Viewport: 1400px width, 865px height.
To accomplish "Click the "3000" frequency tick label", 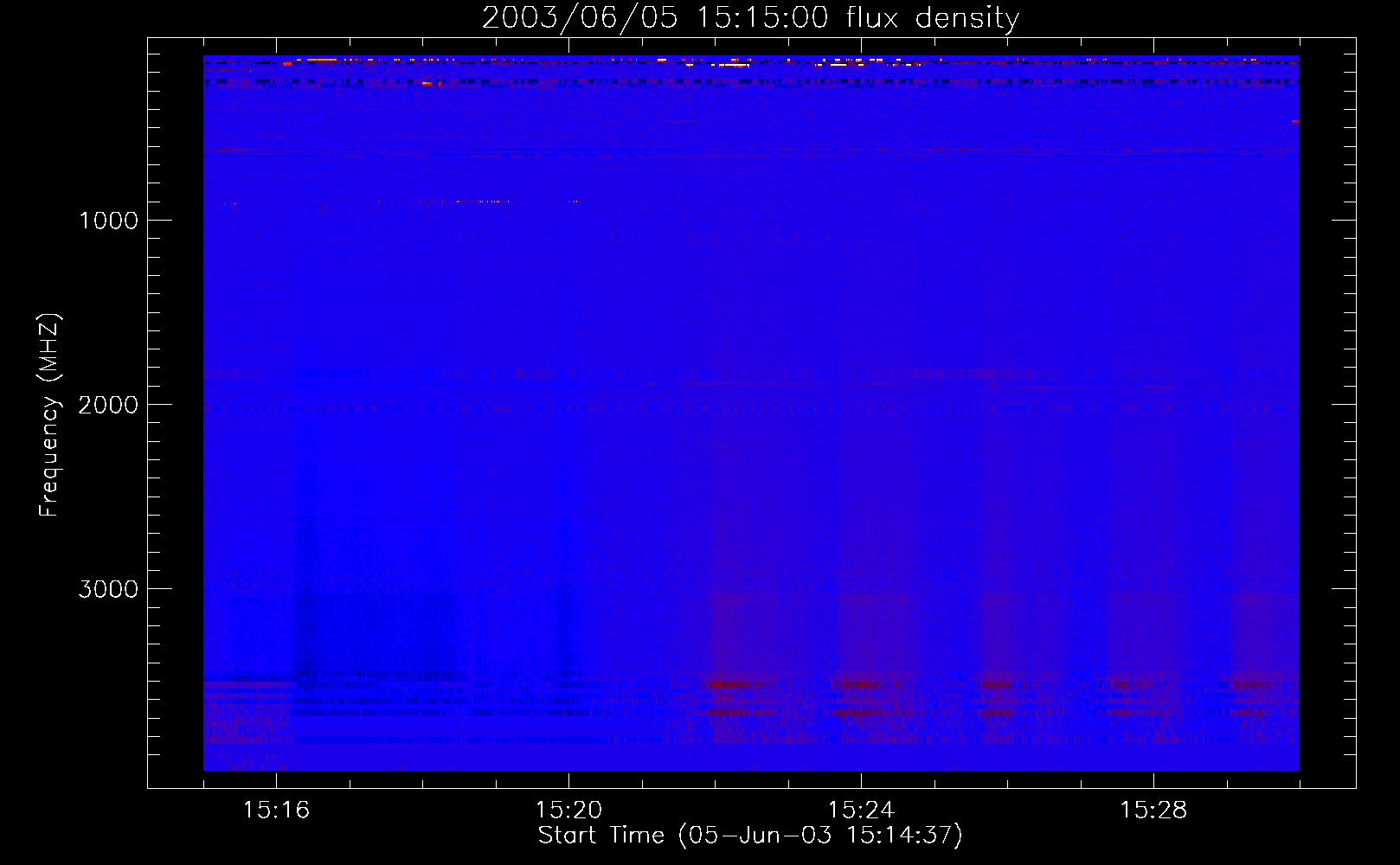I will click(x=108, y=589).
